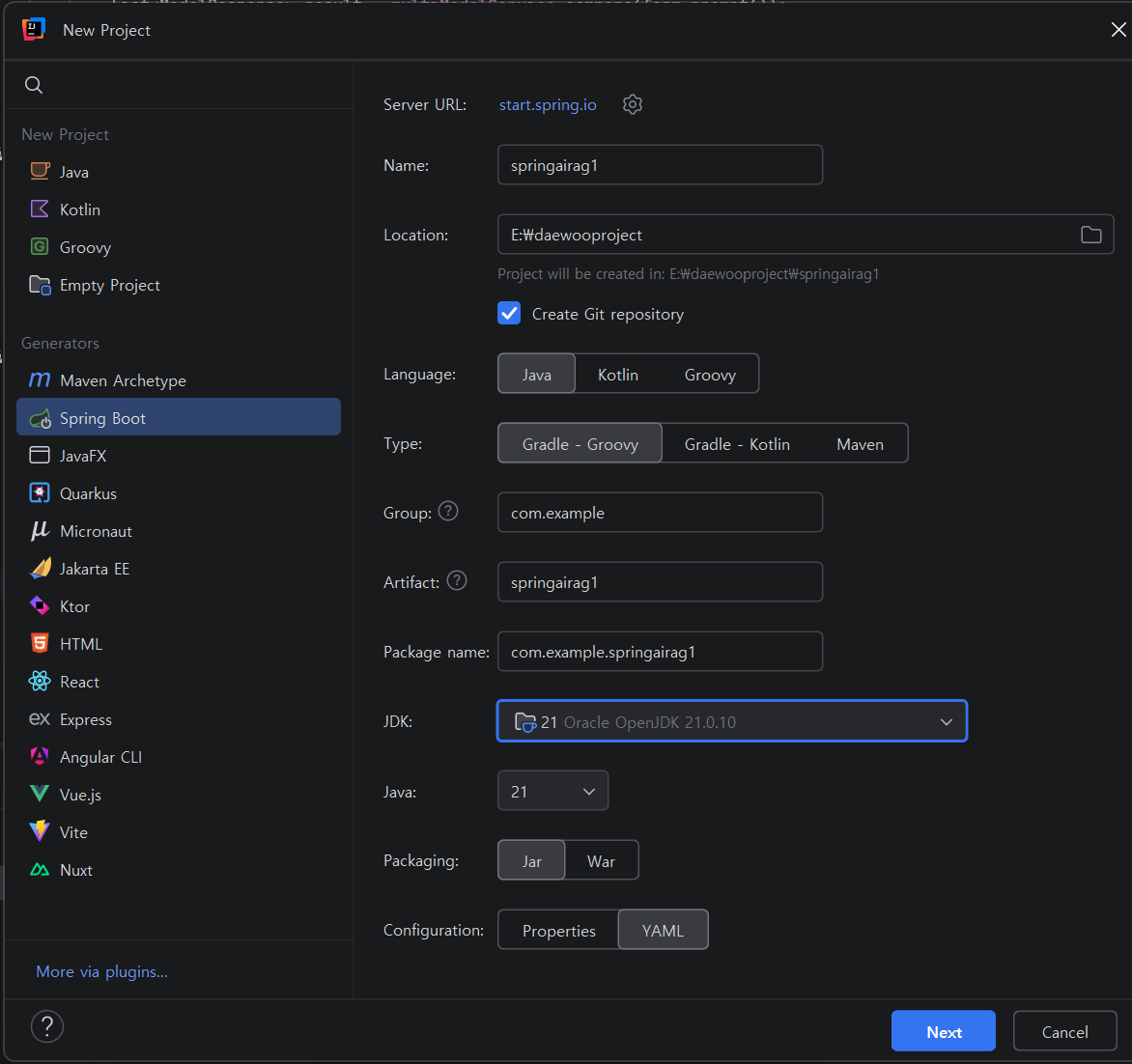Screen dimensions: 1132x1064
Task: Browse location with the folder icon
Action: (1090, 235)
